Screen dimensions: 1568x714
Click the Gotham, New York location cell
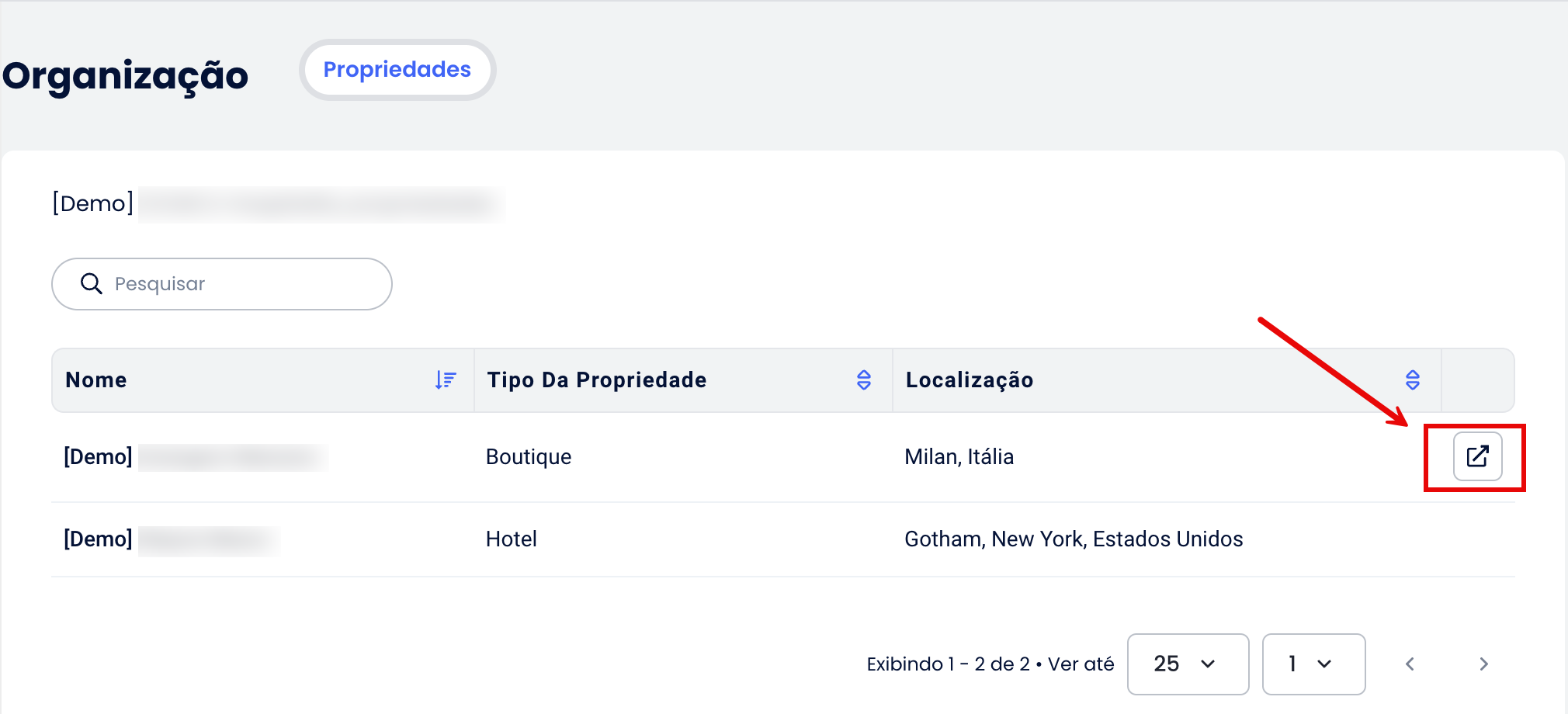[1074, 539]
